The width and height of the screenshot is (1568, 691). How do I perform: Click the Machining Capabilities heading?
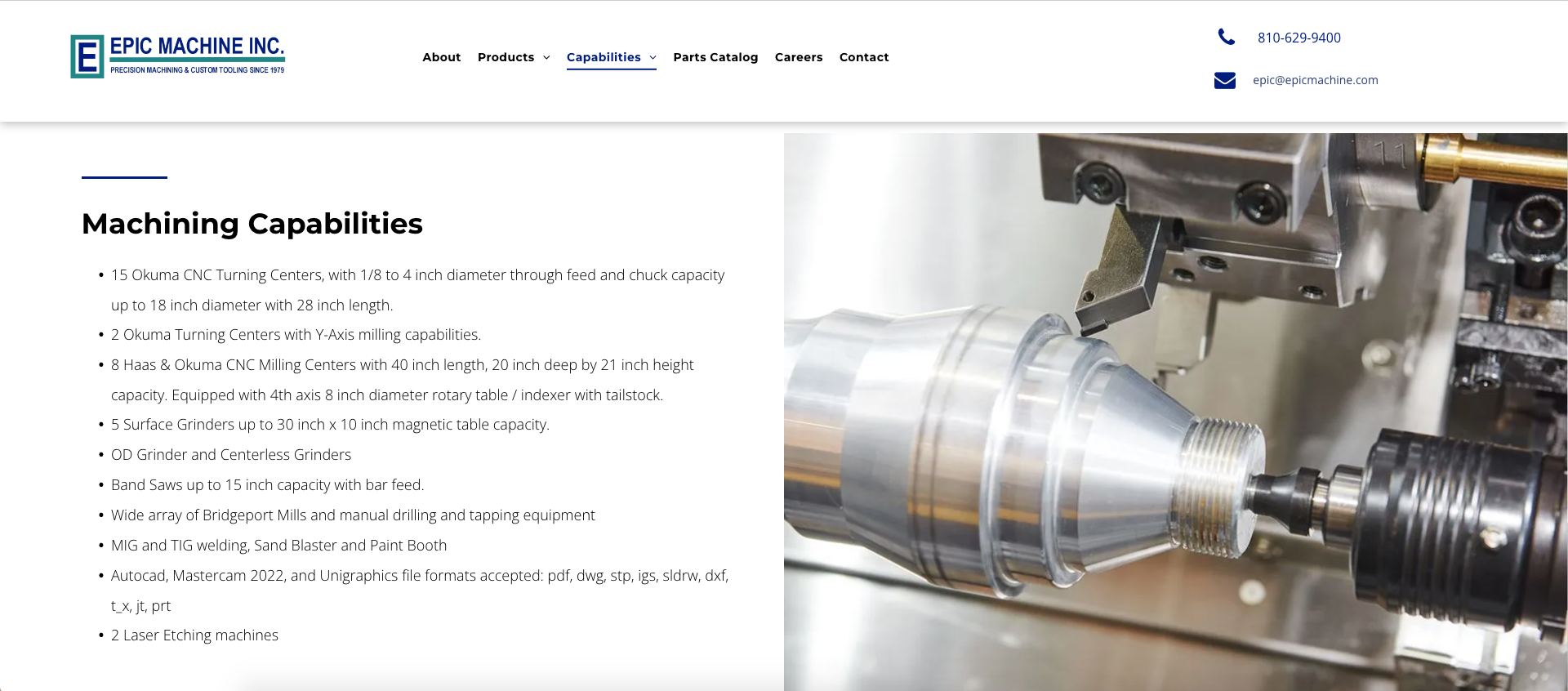(252, 224)
